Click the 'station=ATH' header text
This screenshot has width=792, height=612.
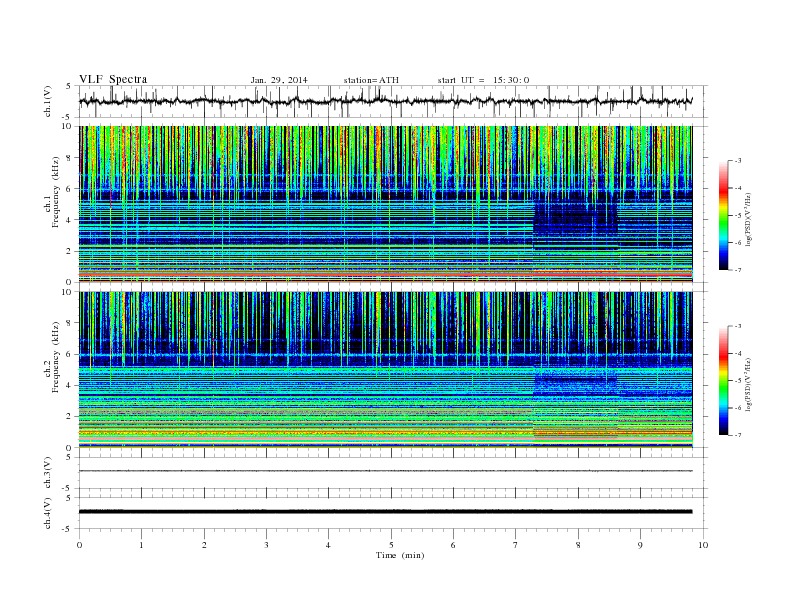pyautogui.click(x=371, y=80)
